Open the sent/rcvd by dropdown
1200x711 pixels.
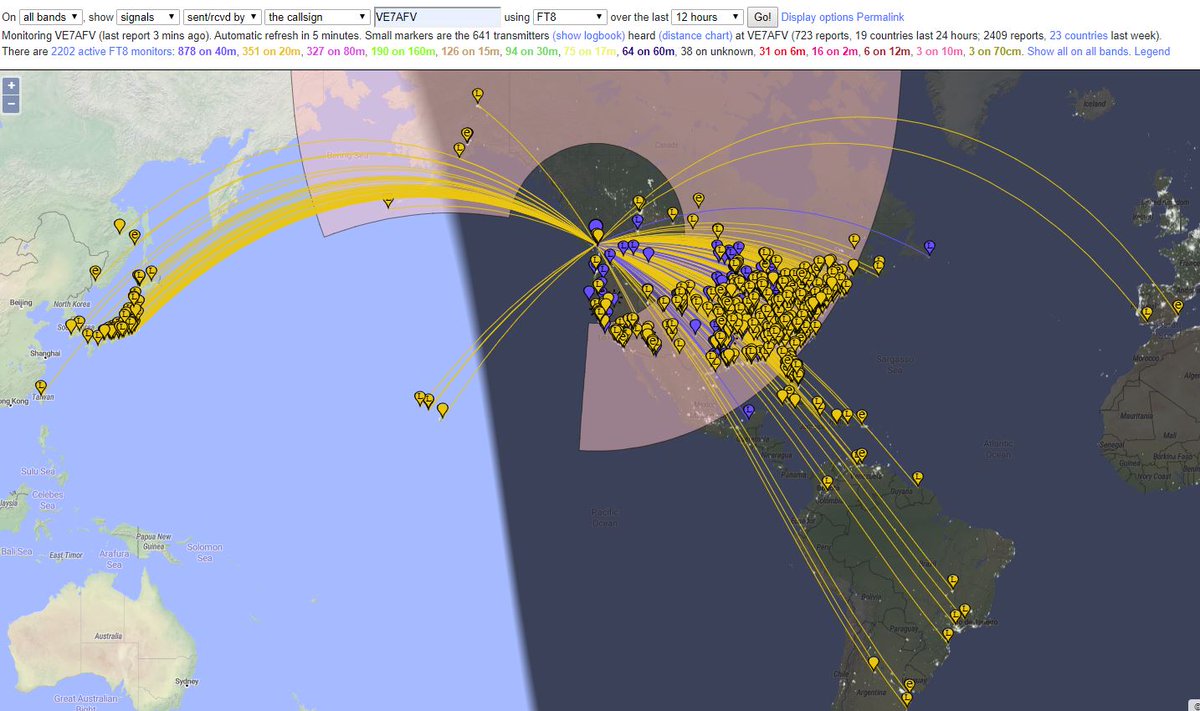pyautogui.click(x=222, y=18)
